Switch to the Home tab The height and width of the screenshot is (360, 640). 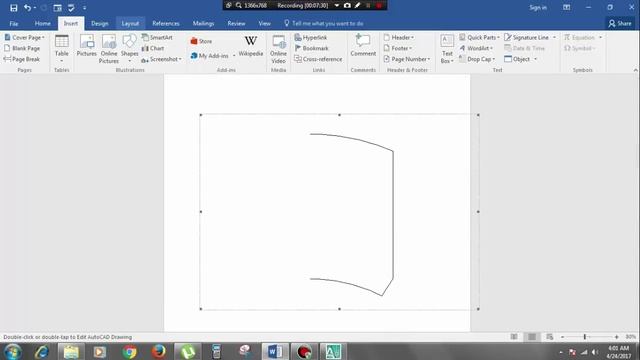tap(42, 24)
